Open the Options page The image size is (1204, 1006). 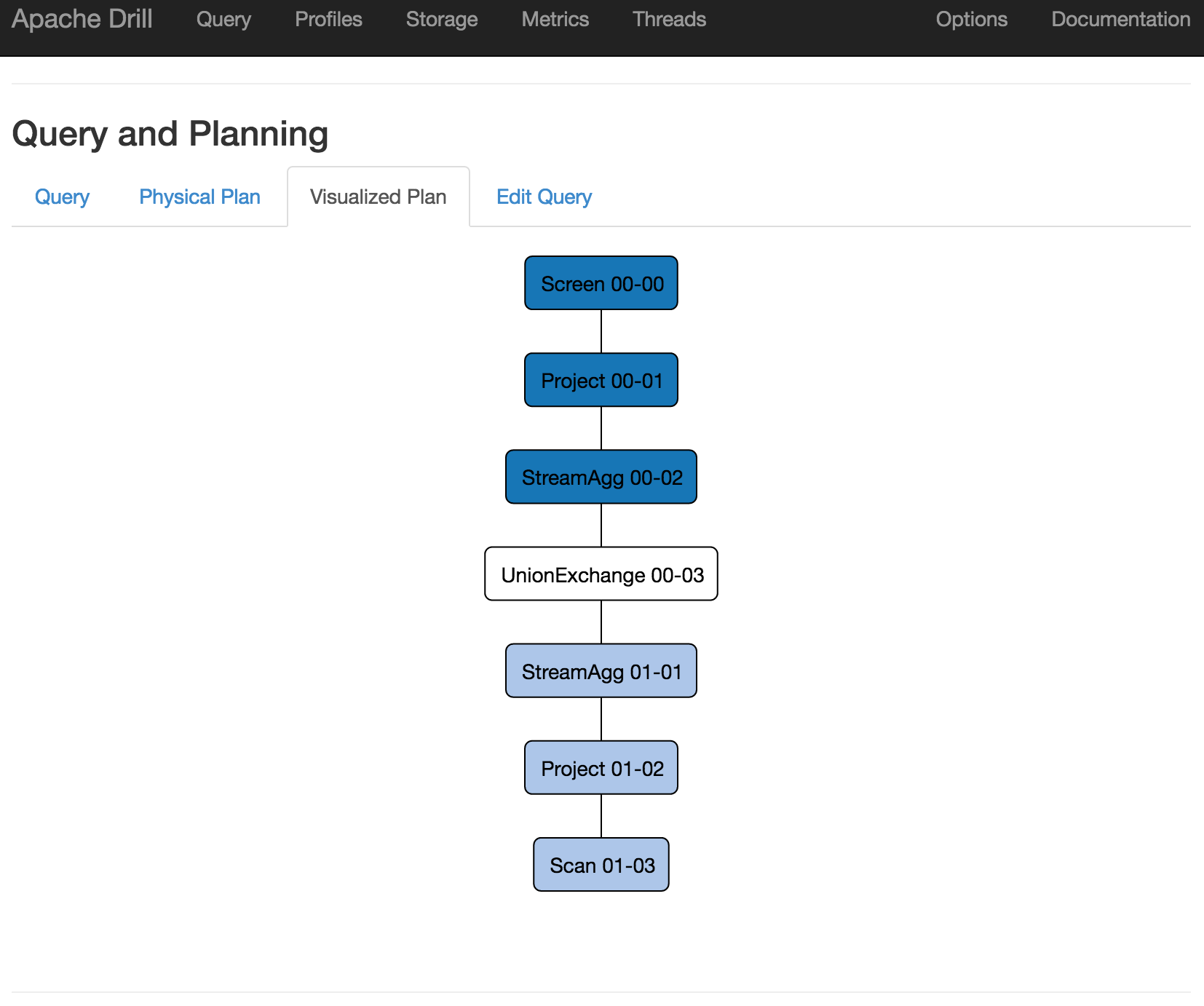971,20
